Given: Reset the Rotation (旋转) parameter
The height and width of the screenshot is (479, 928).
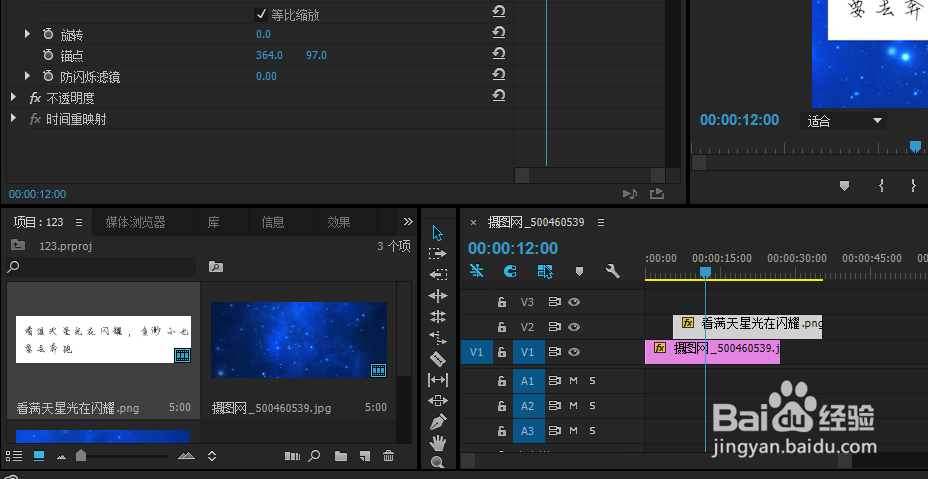Looking at the screenshot, I should (x=498, y=33).
